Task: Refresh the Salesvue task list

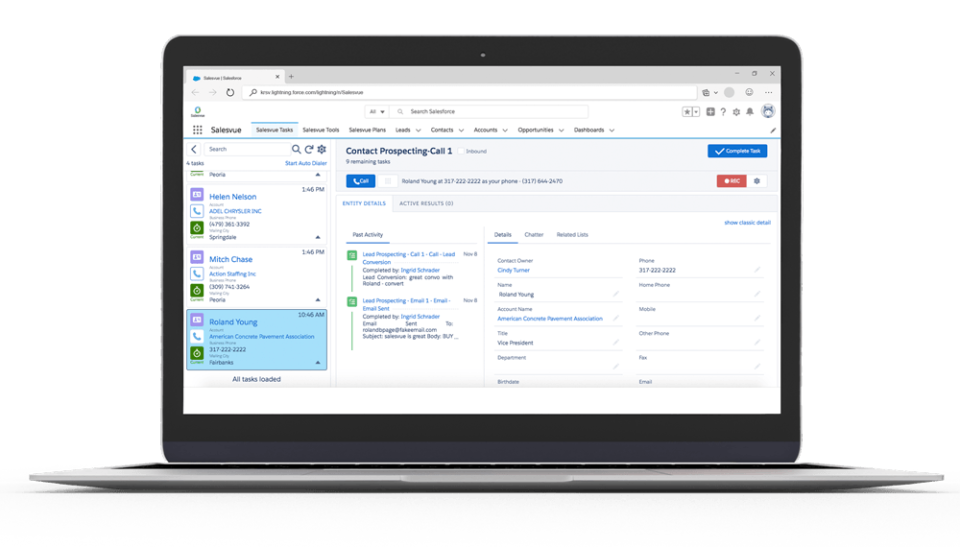Action: (309, 149)
